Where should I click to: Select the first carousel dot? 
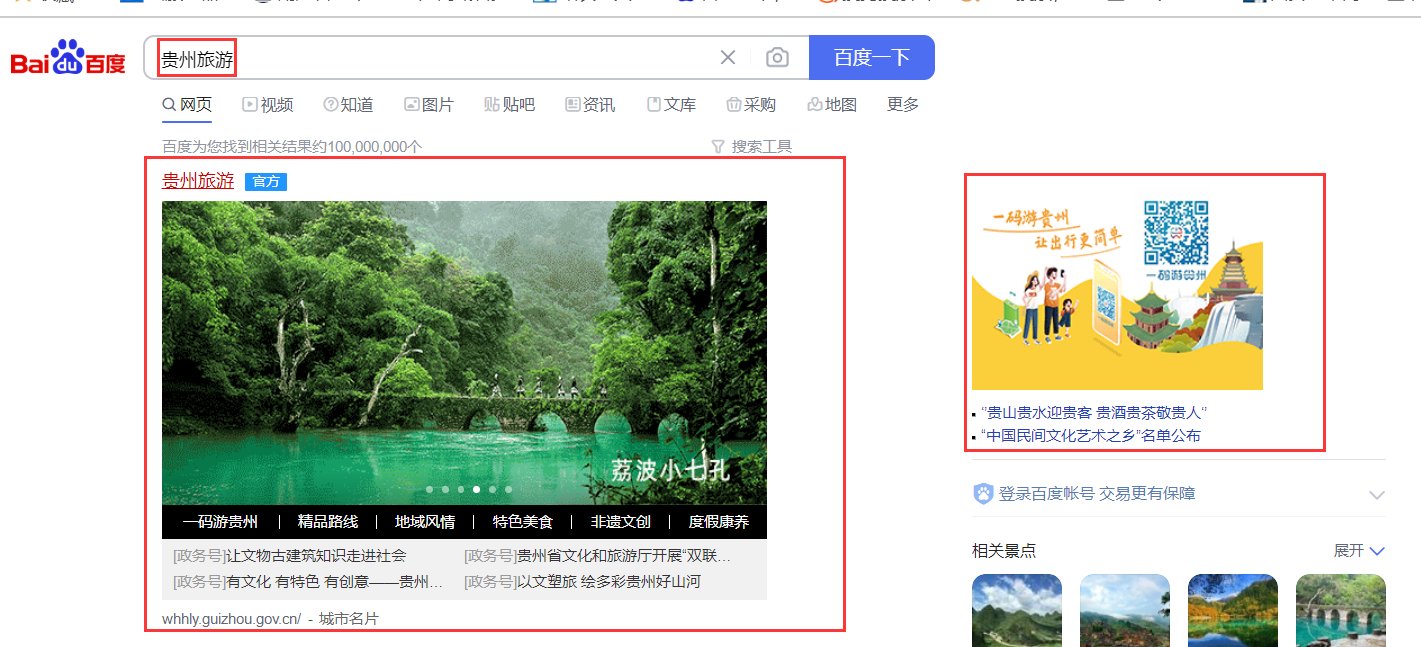point(430,490)
